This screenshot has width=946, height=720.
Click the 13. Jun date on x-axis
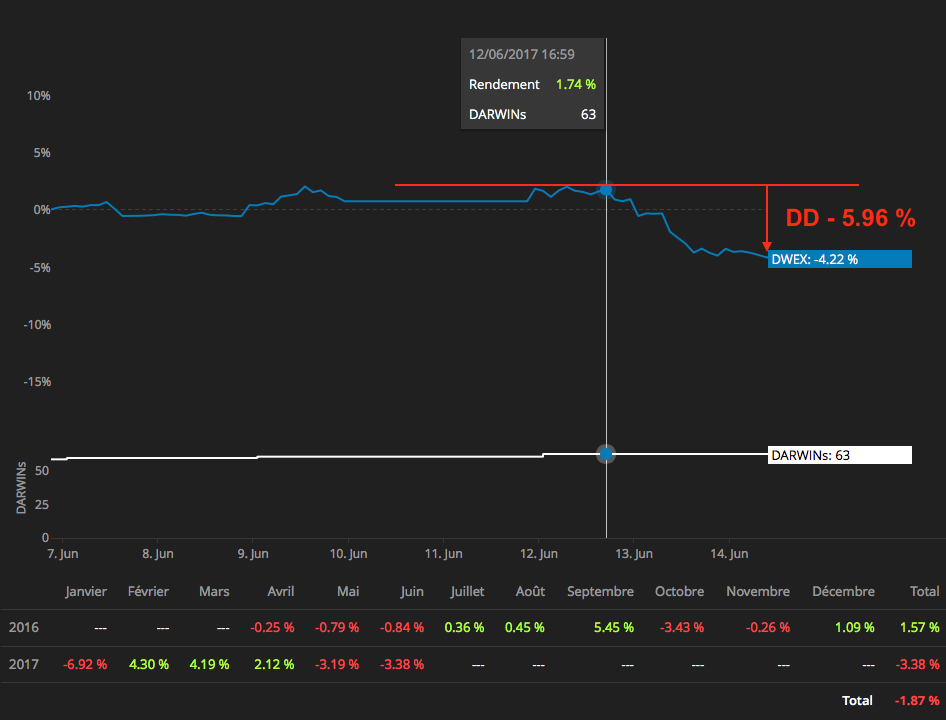(634, 553)
